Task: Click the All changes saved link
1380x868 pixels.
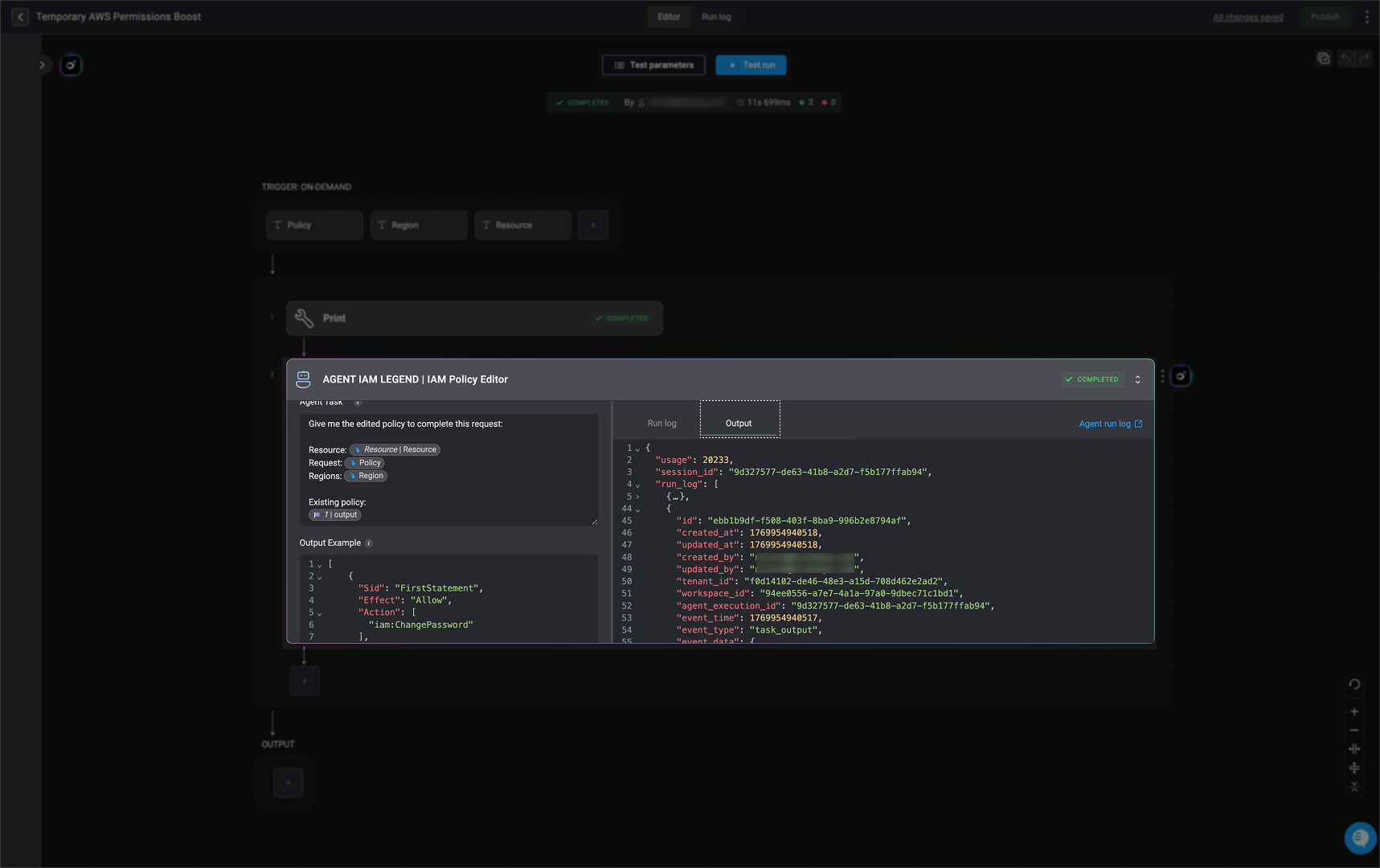Action: click(1247, 18)
